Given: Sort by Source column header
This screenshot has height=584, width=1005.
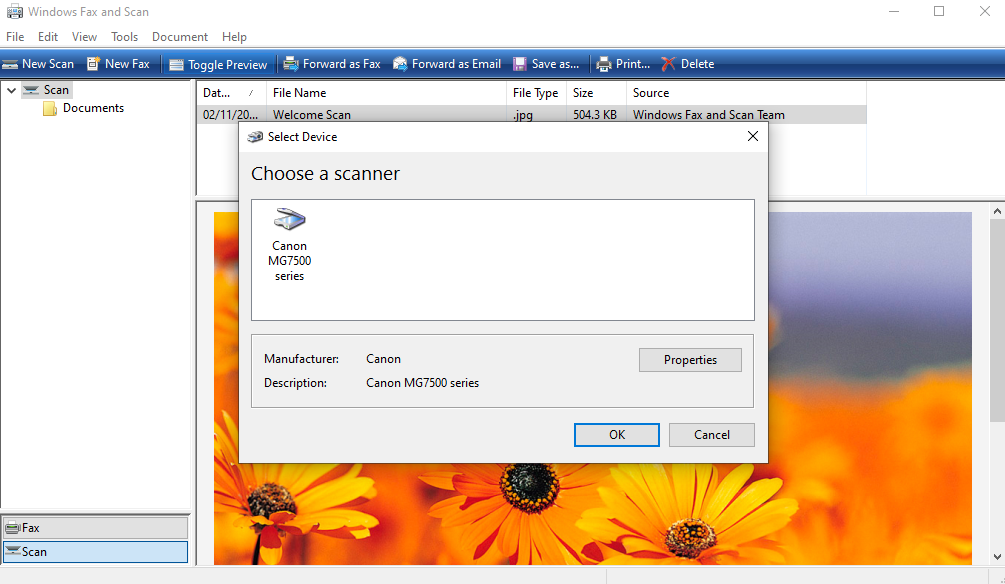Looking at the screenshot, I should [747, 93].
